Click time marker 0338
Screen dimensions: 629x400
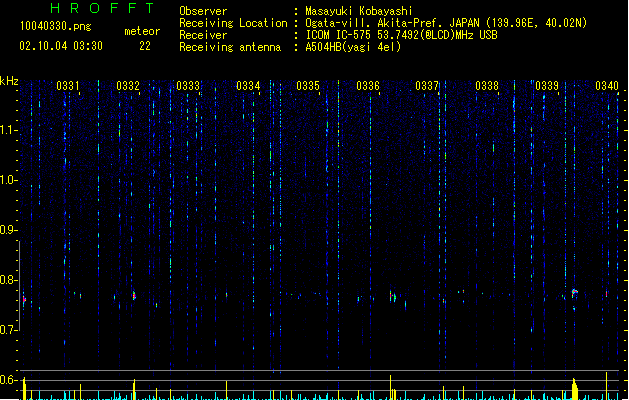[487, 86]
